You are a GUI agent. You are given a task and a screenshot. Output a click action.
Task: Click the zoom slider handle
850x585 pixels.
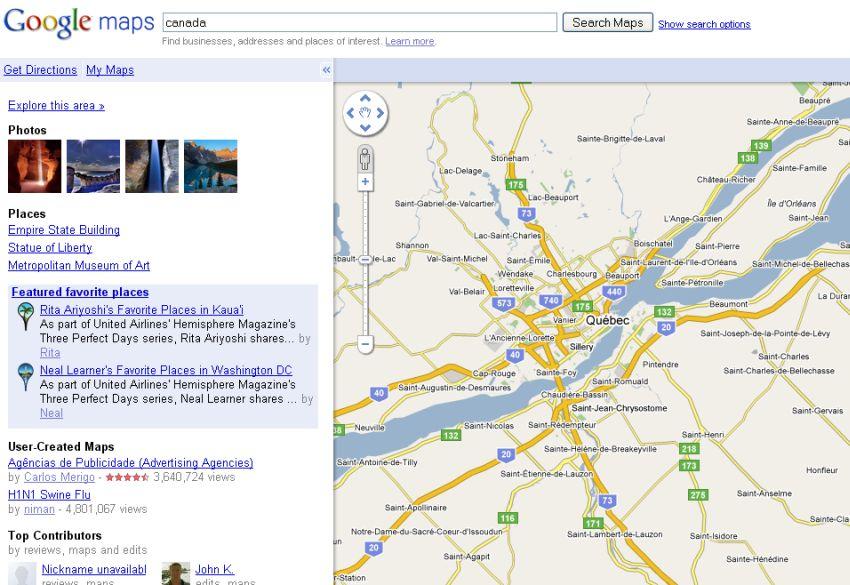point(365,259)
